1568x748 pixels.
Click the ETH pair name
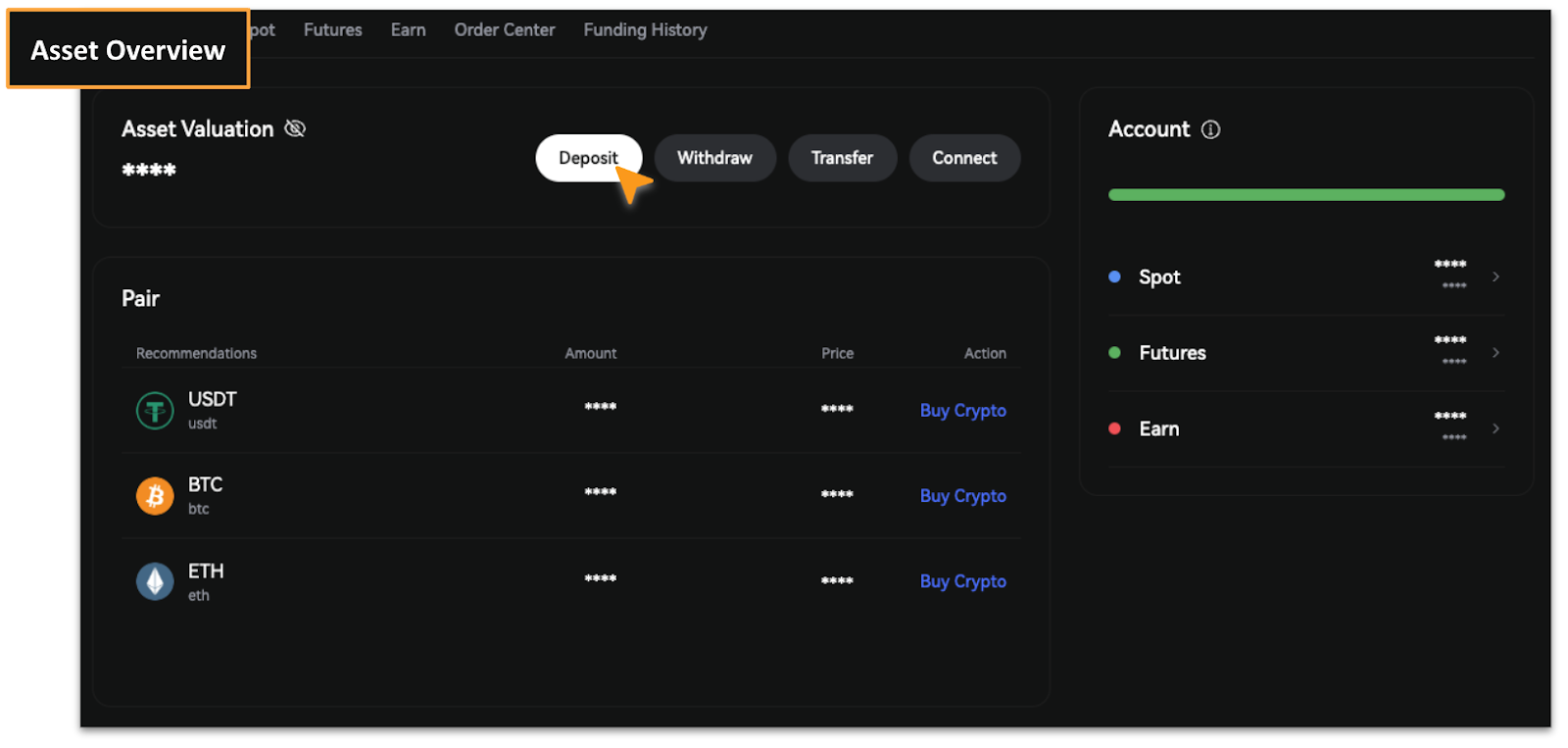click(206, 571)
